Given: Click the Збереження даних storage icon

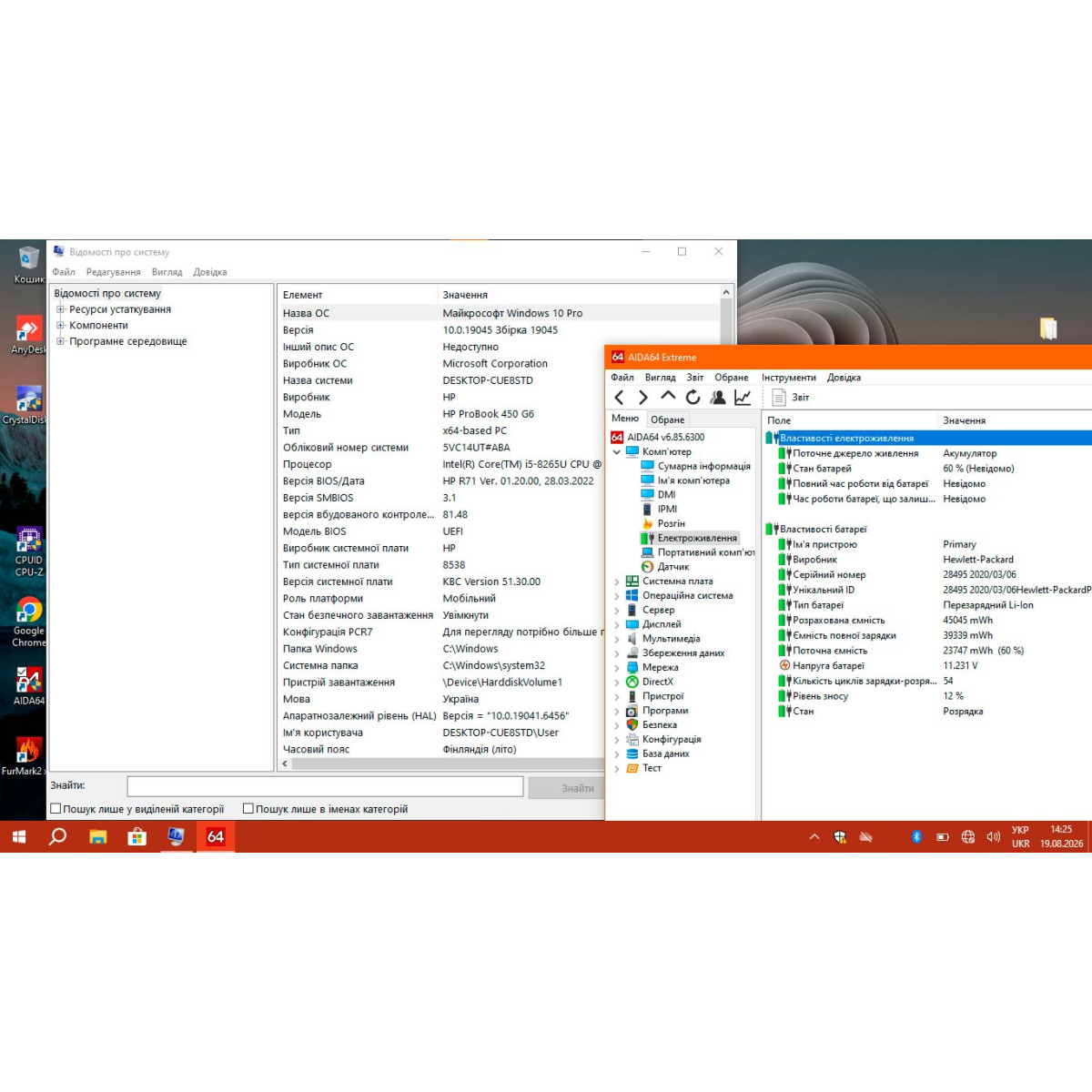Looking at the screenshot, I should 632,653.
